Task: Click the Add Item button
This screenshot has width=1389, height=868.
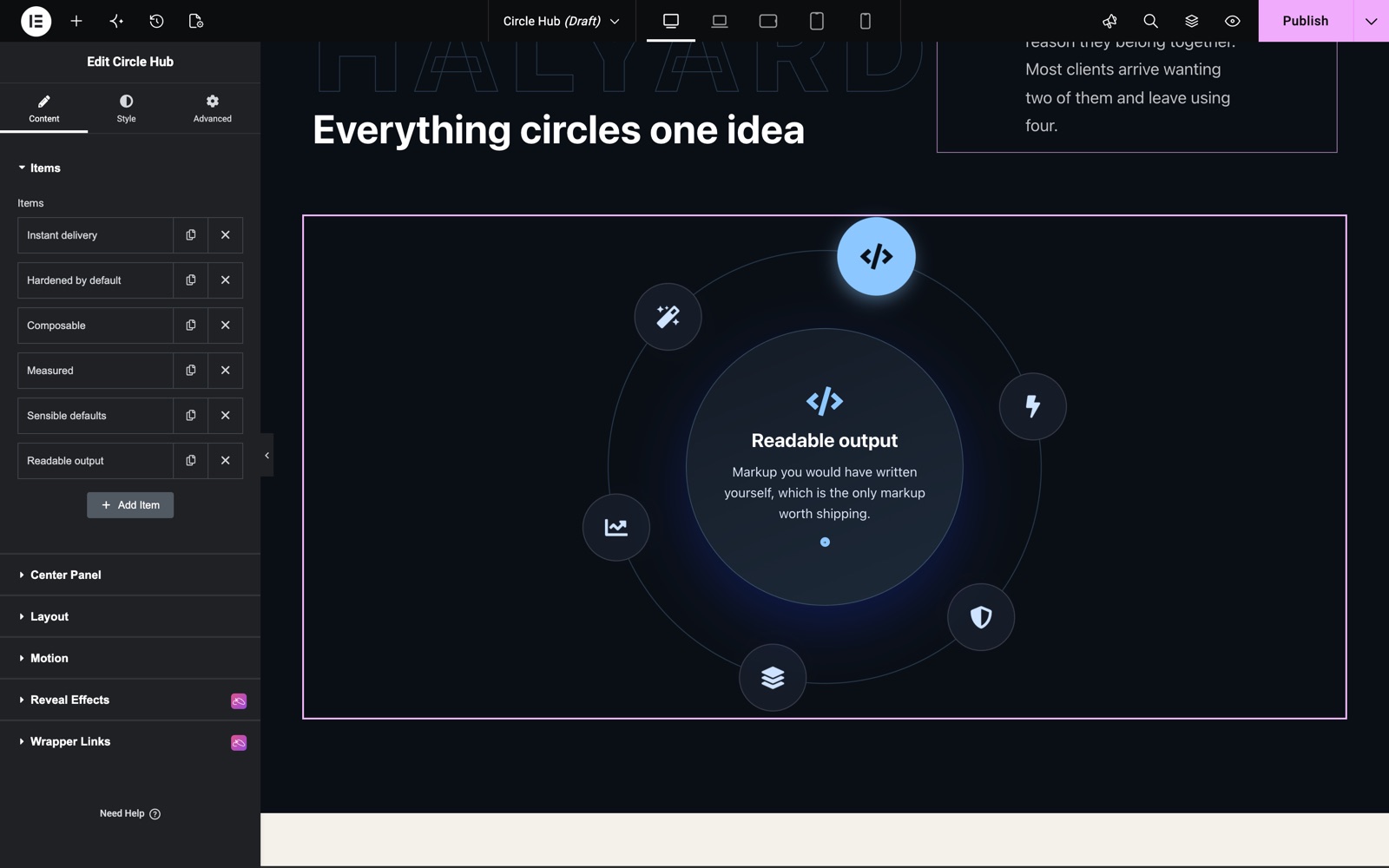Action: [x=130, y=505]
